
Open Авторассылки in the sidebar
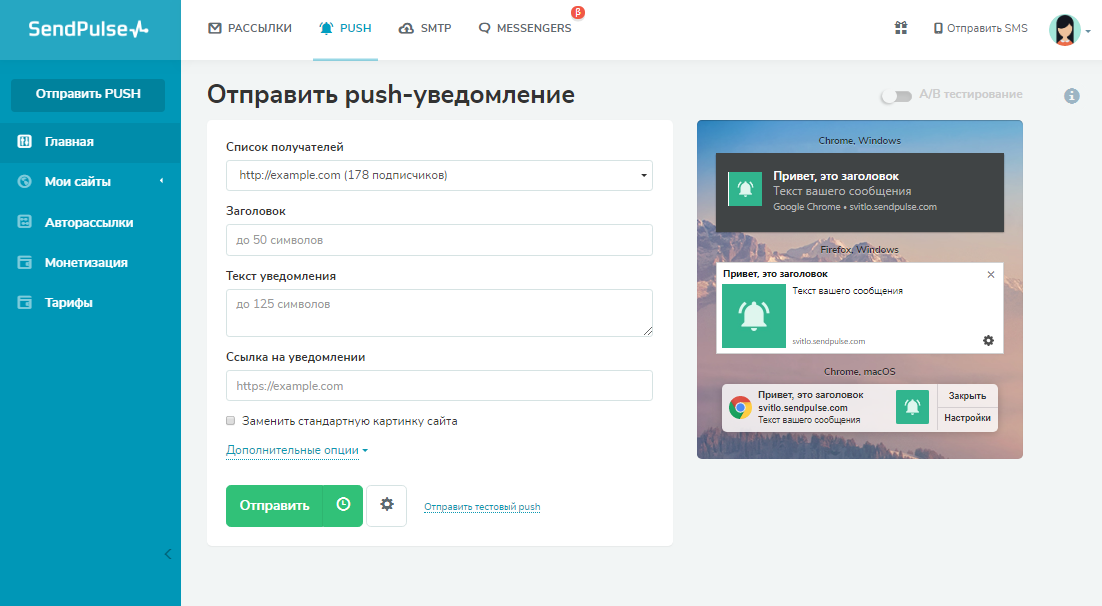pos(90,222)
